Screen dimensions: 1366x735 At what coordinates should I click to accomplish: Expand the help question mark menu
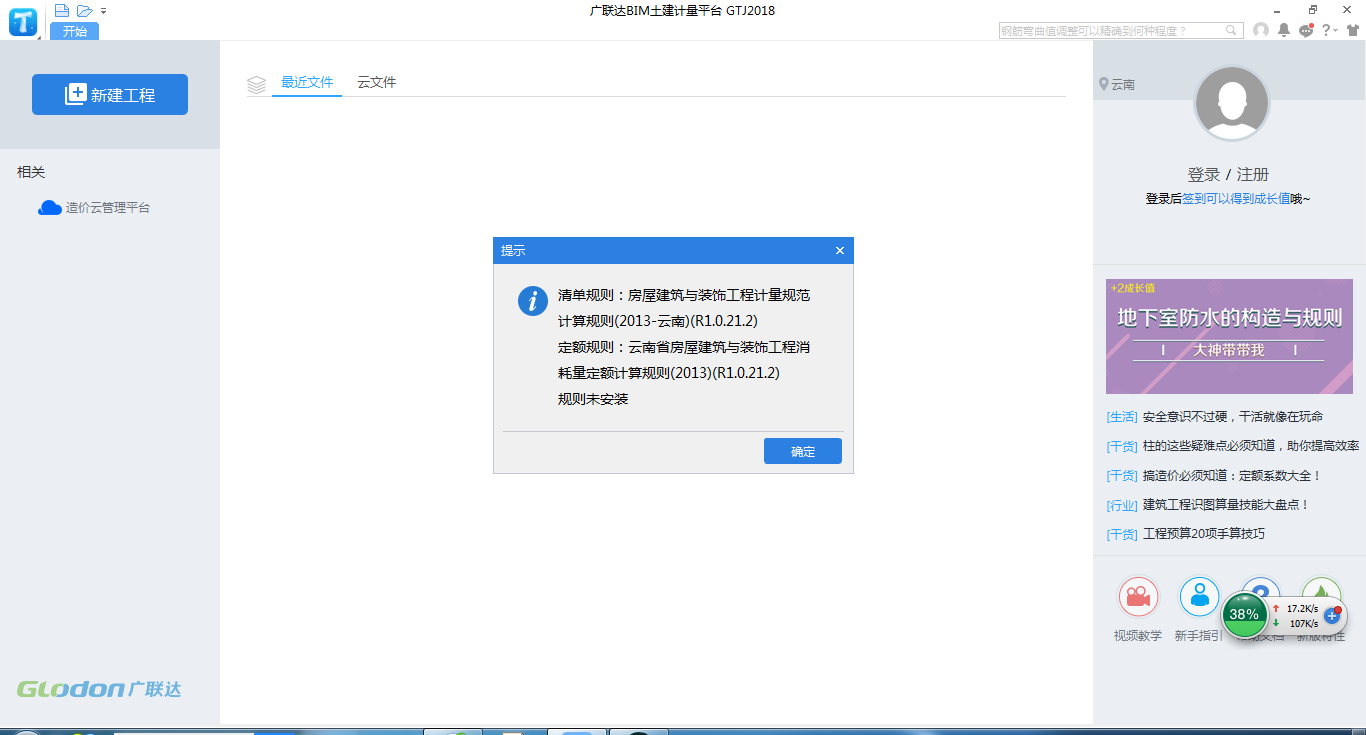coord(1329,31)
